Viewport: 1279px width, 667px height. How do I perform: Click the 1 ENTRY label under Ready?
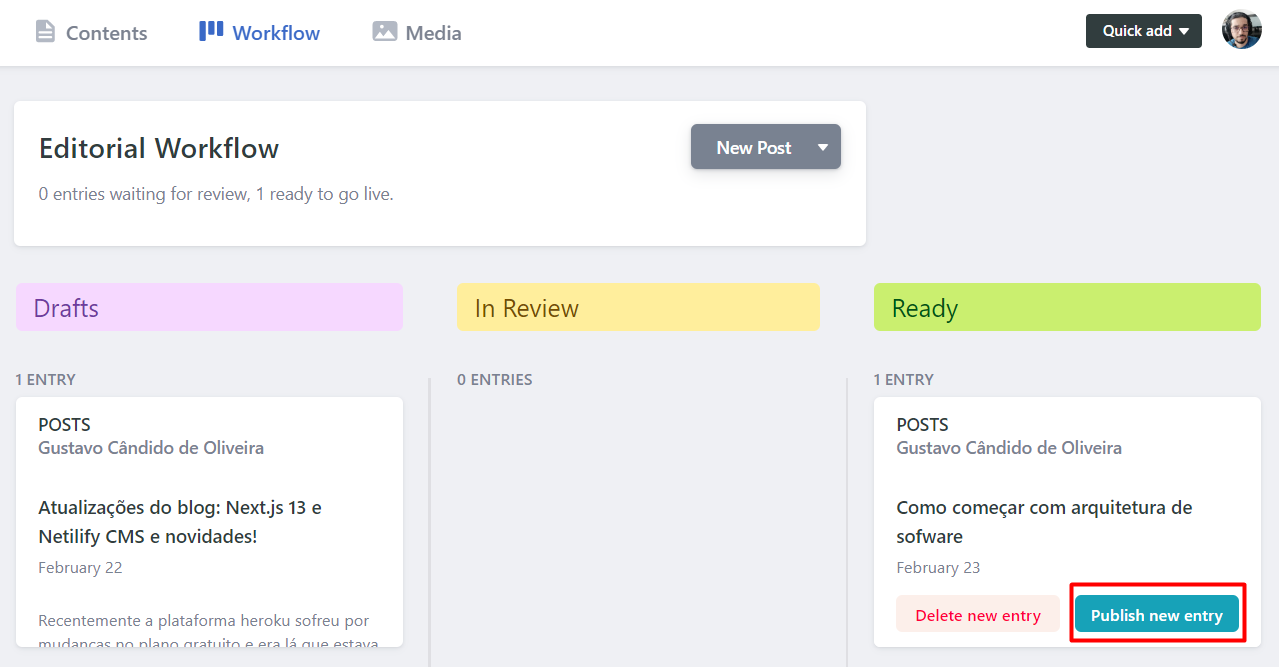click(x=903, y=380)
